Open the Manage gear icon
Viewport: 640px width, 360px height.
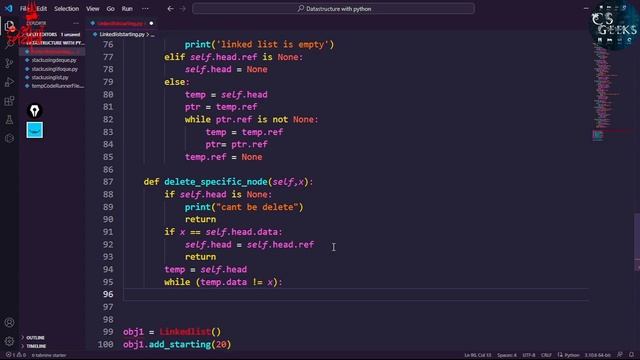tap(9, 341)
